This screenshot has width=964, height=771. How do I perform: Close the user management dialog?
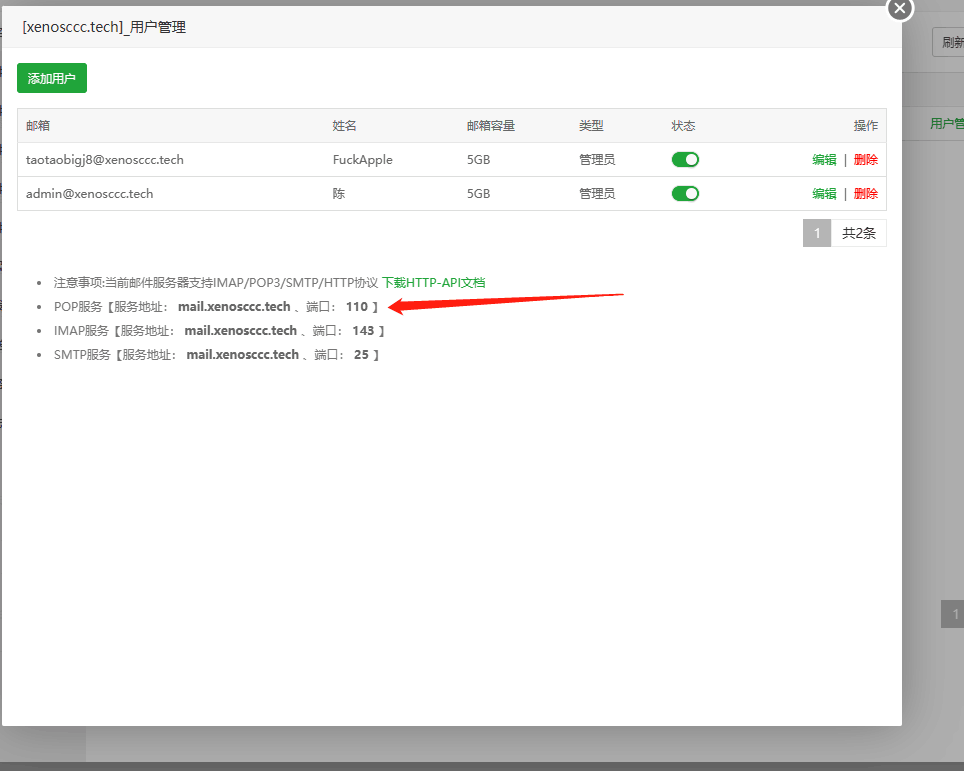tap(899, 8)
